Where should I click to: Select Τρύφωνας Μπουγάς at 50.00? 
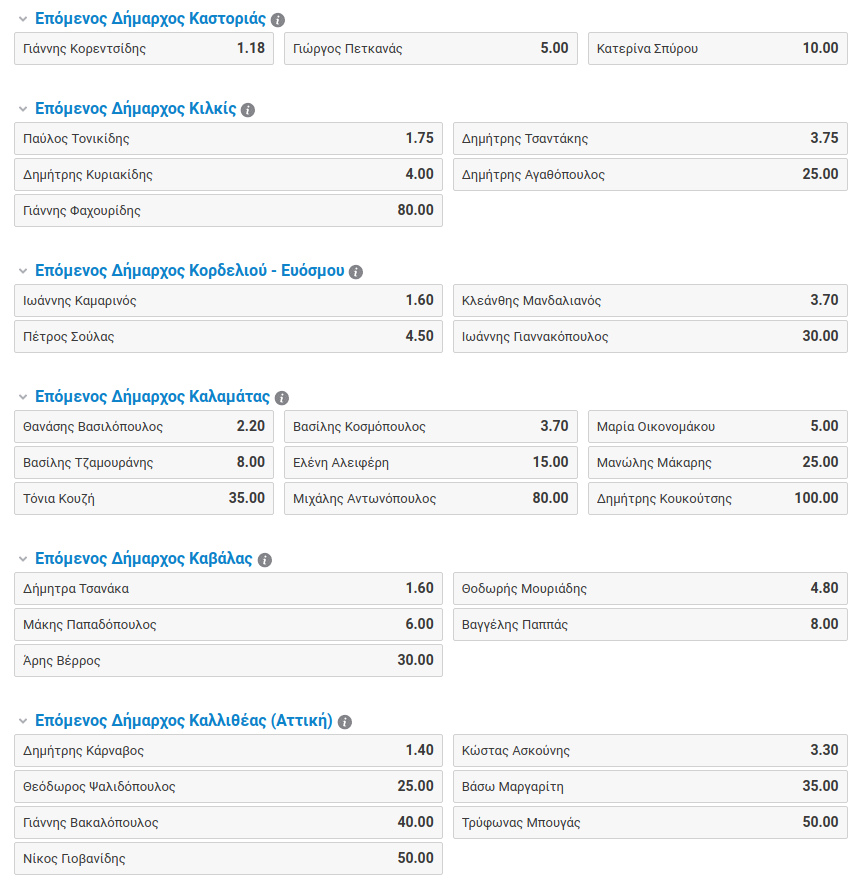(x=650, y=823)
